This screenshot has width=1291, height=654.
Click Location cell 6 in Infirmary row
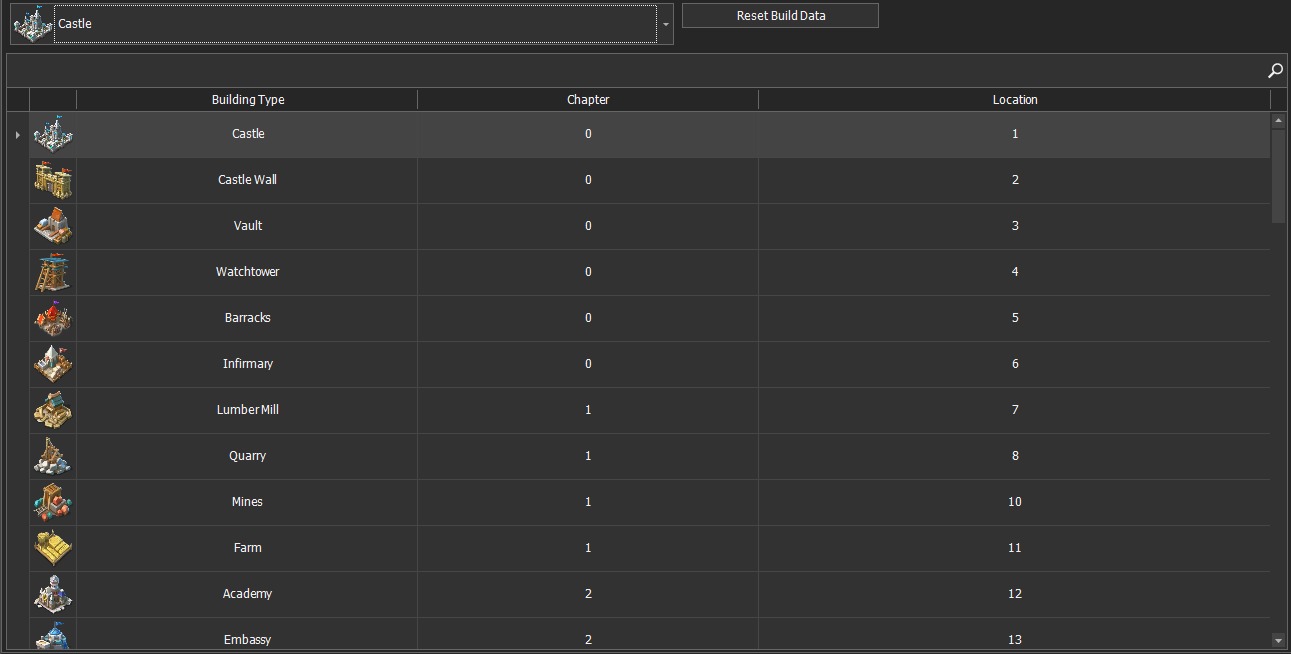point(1015,364)
